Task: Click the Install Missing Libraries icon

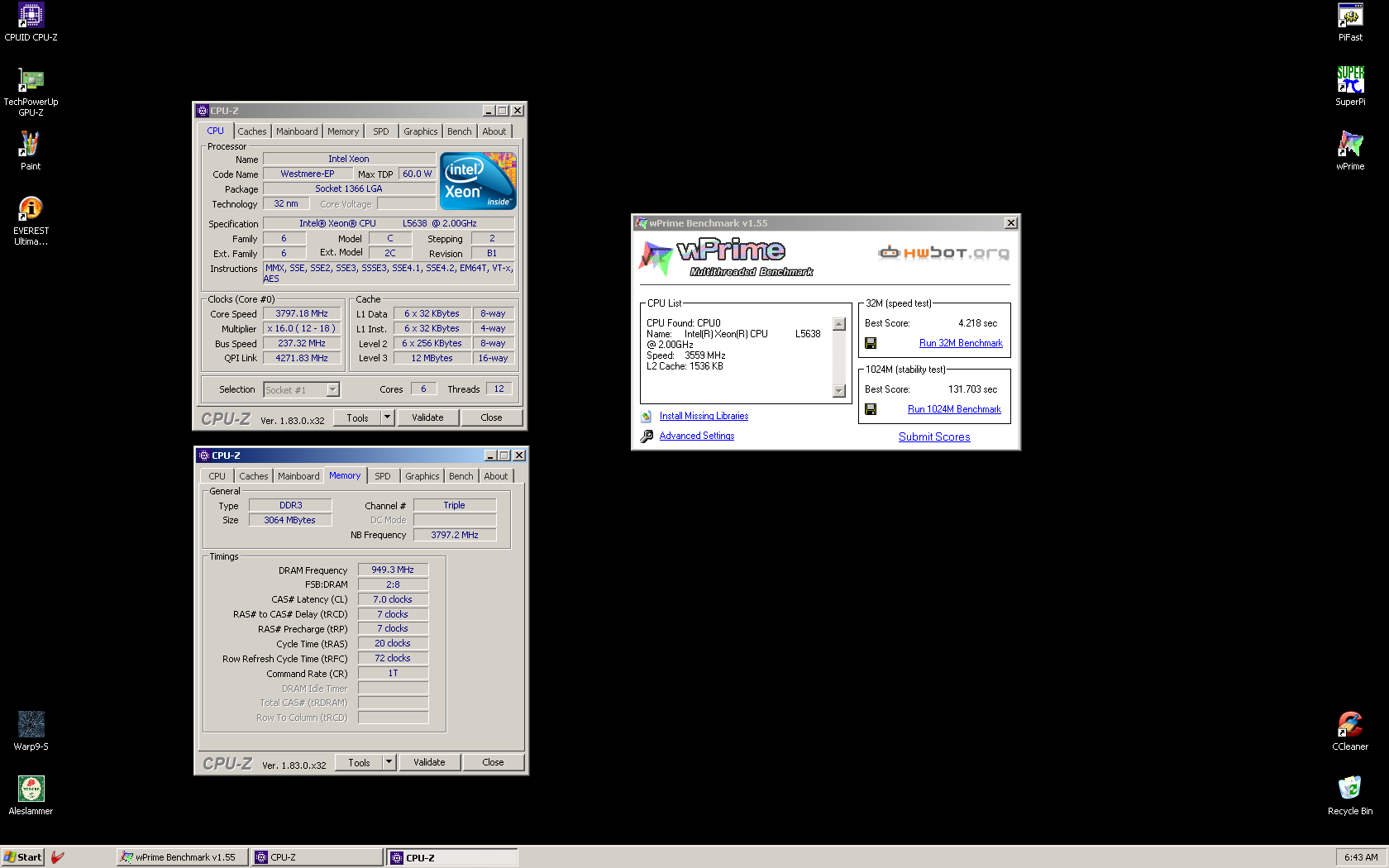Action: point(647,417)
